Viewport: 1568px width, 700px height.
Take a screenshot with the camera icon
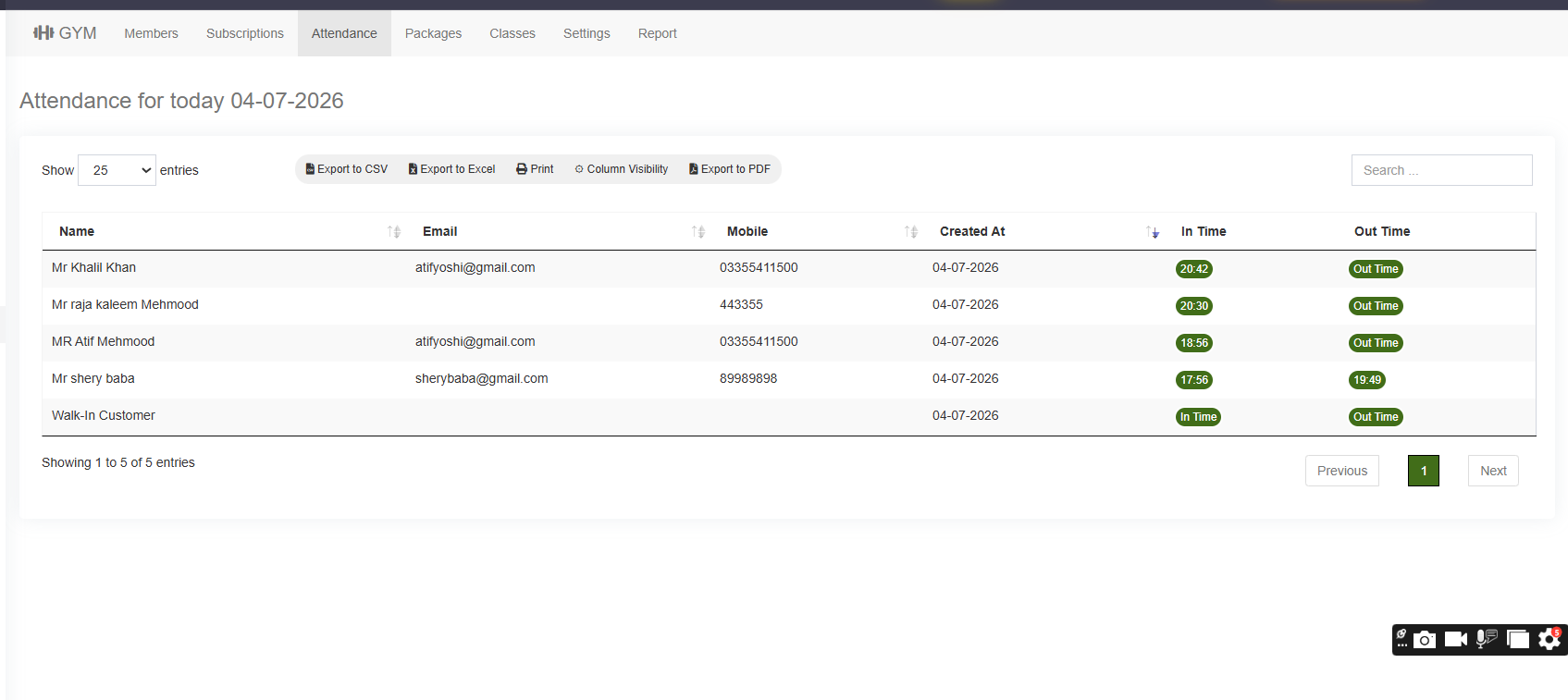(x=1425, y=639)
